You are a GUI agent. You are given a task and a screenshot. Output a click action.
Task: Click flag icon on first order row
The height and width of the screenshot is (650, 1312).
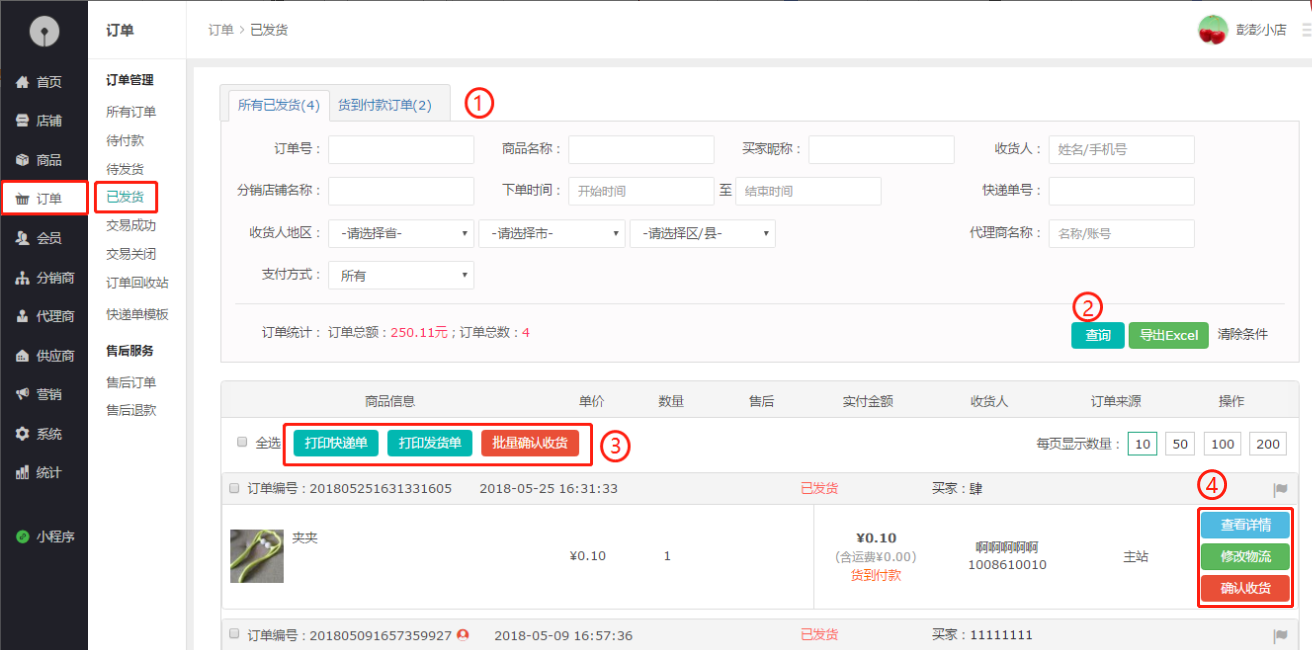(x=1279, y=490)
